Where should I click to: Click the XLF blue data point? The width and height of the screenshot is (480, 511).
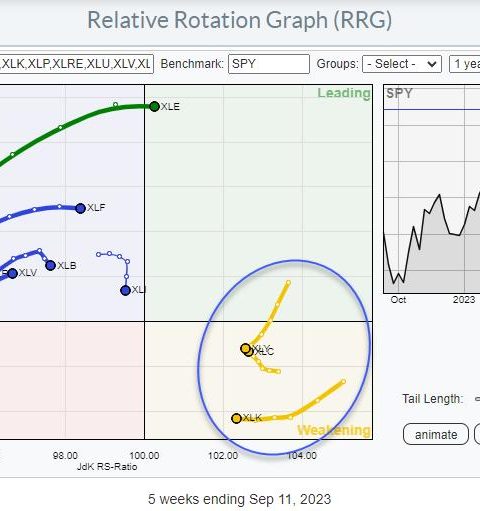(x=80, y=208)
